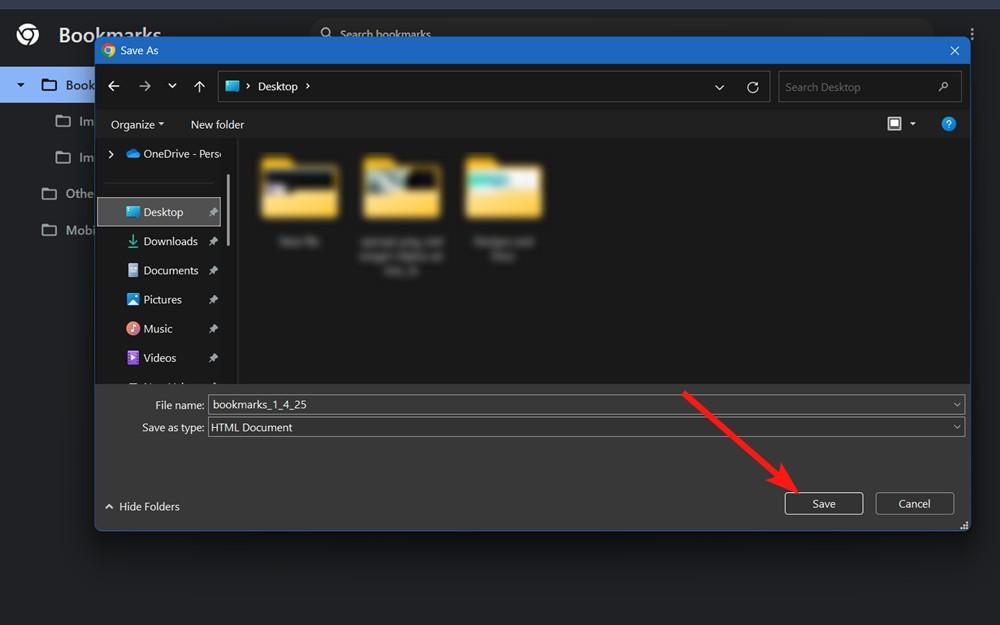Click Hide Folders

coord(142,506)
